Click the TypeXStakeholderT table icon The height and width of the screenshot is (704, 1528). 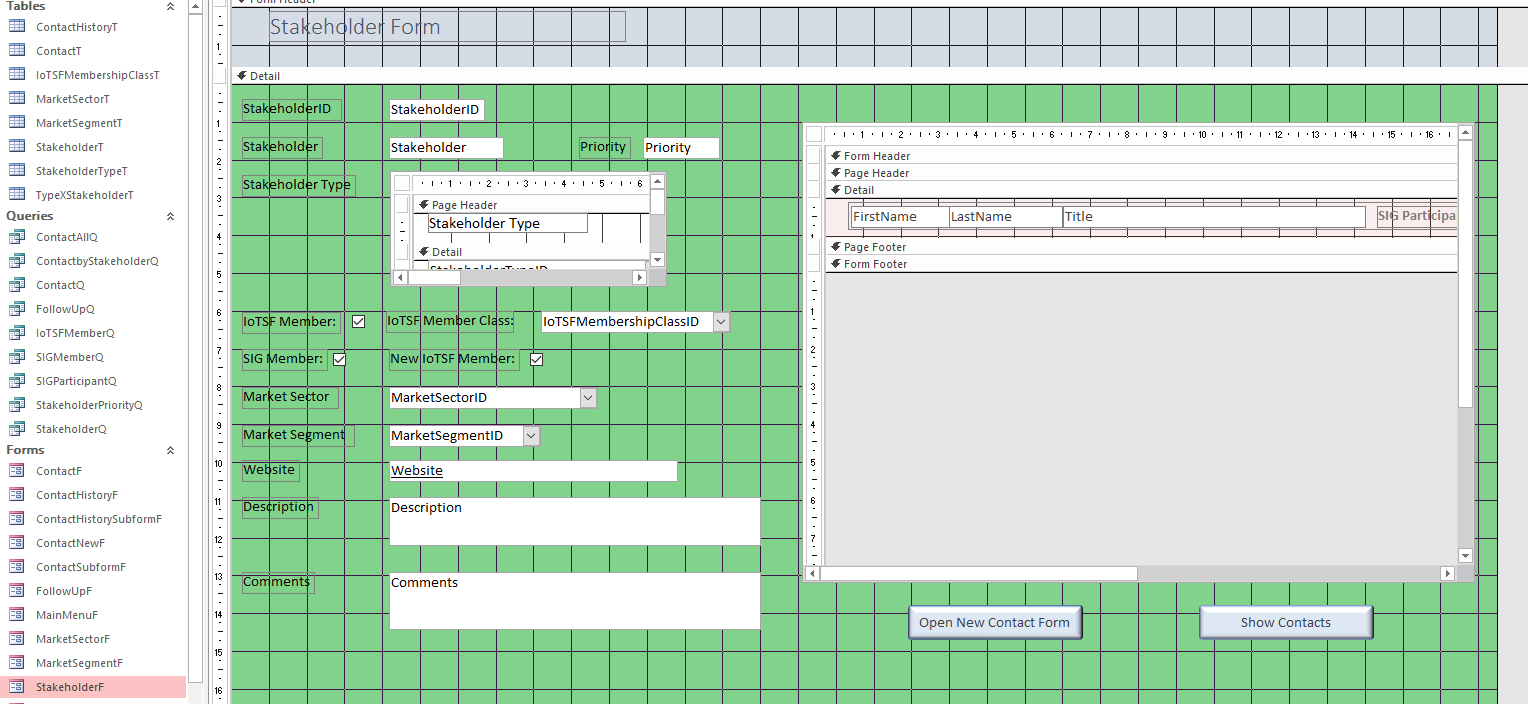(17, 194)
